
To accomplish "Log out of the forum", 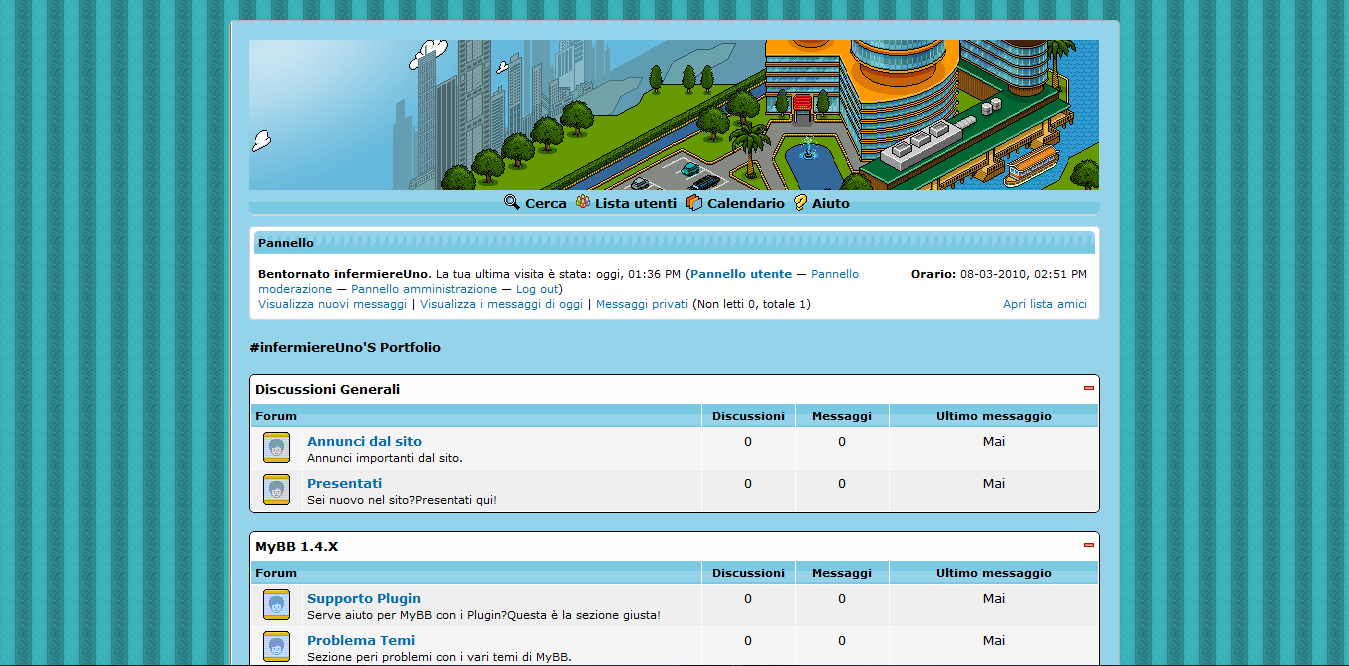I will (x=537, y=289).
